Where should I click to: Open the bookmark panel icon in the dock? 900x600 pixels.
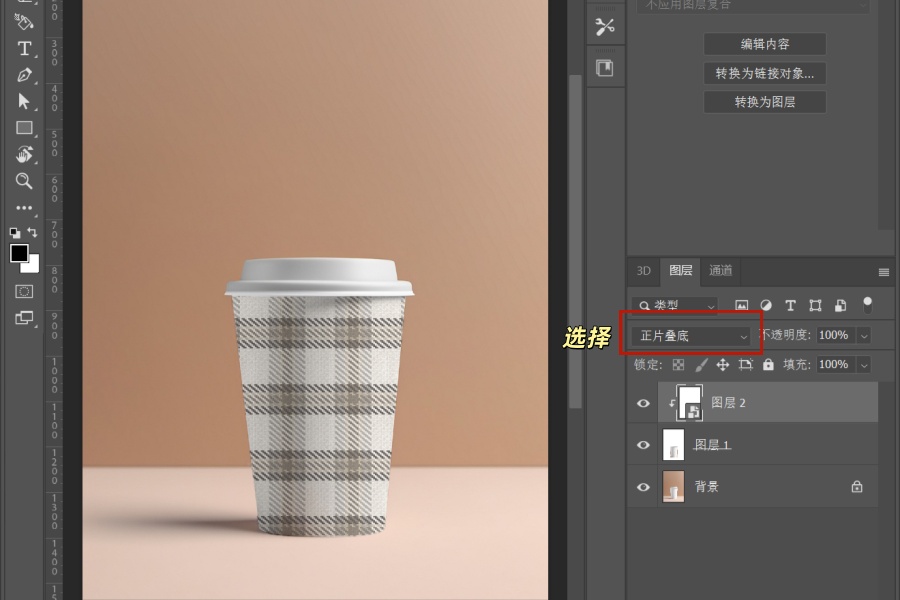point(605,68)
